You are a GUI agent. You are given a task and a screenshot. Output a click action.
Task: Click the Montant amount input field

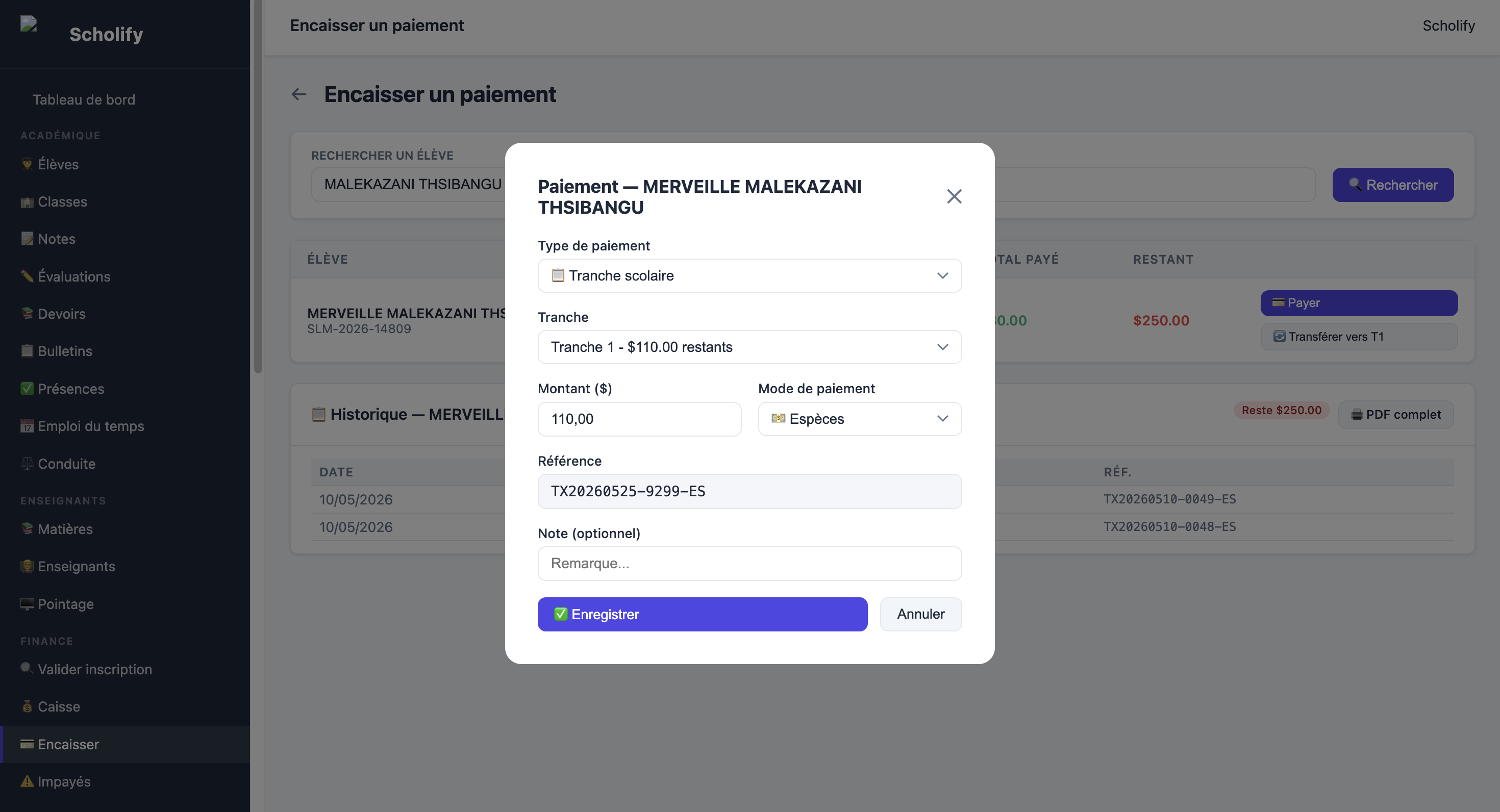pyautogui.click(x=639, y=419)
